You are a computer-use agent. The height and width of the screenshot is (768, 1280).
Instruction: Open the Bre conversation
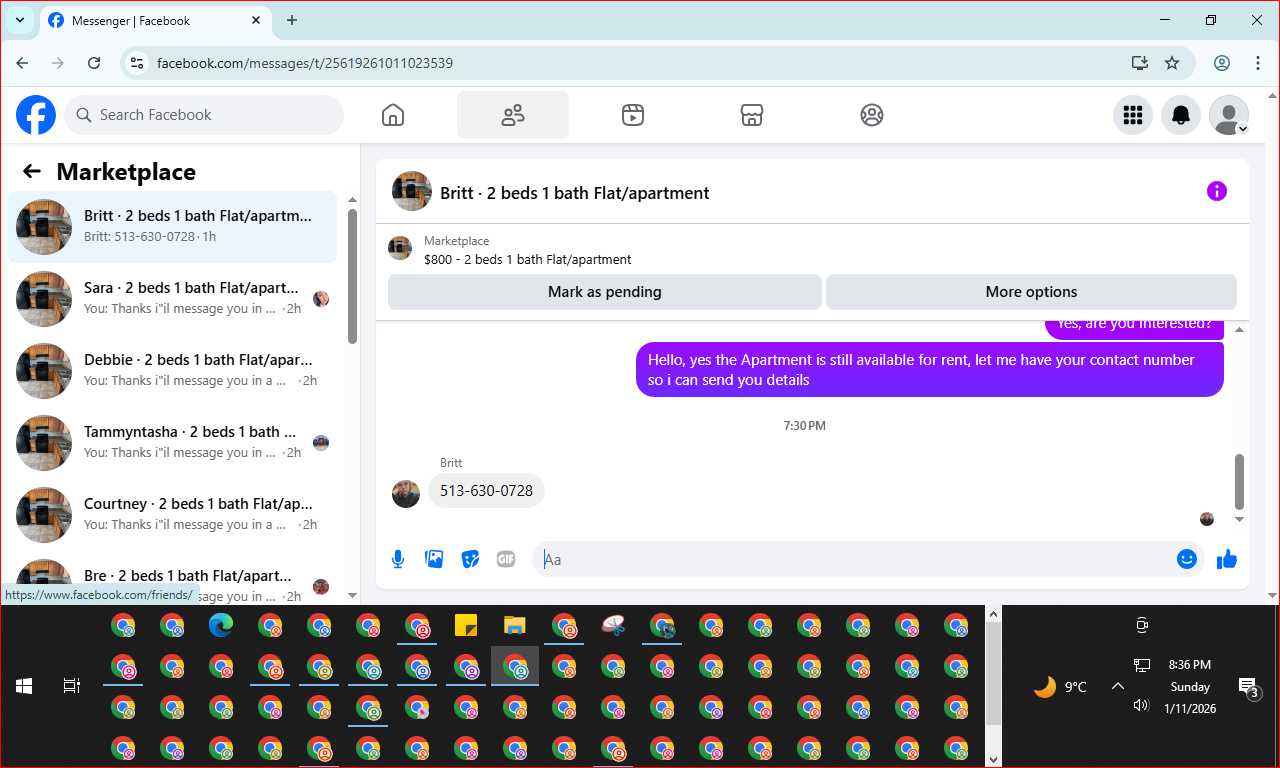pos(172,578)
